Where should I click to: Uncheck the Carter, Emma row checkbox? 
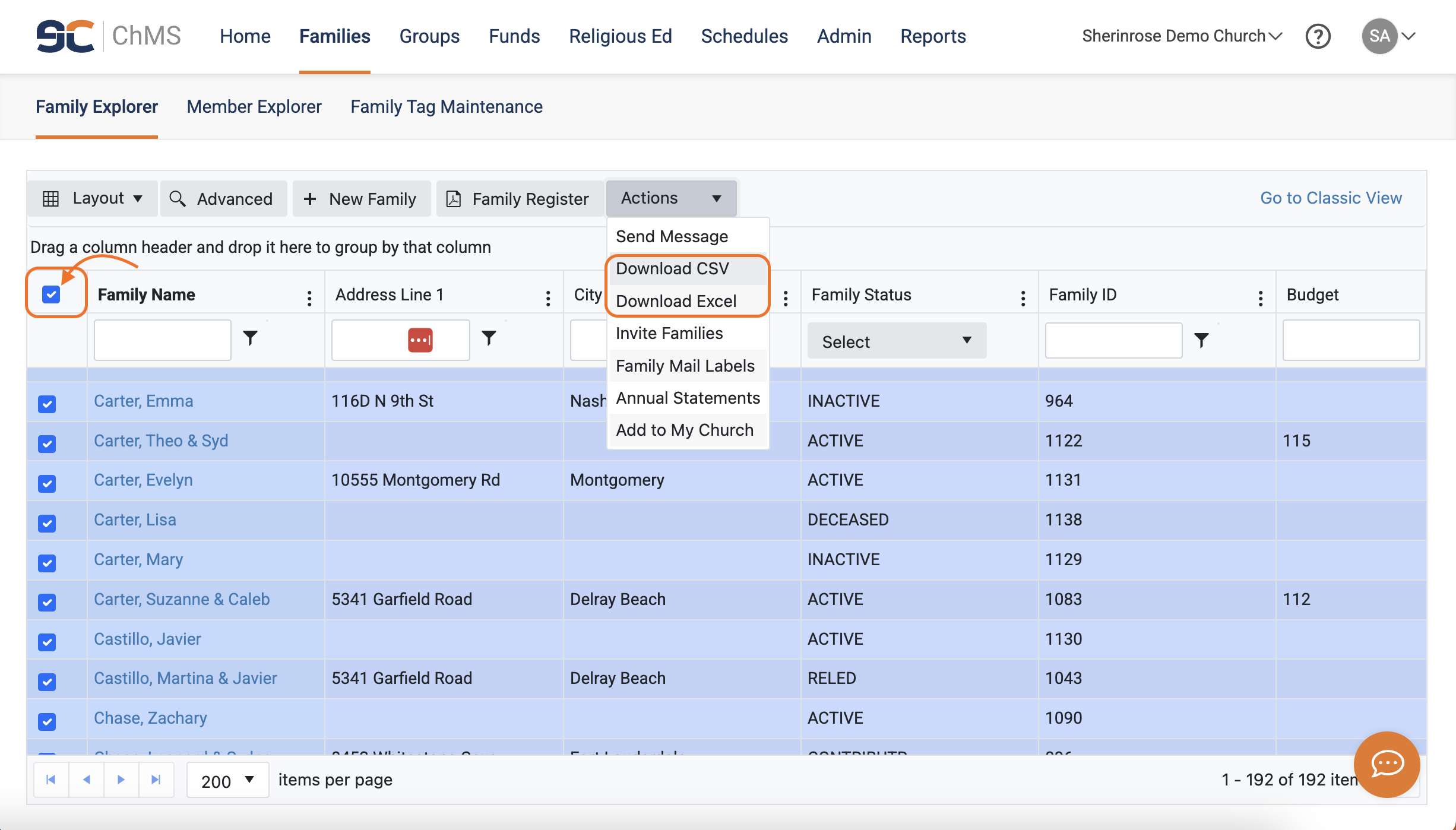pyautogui.click(x=47, y=404)
